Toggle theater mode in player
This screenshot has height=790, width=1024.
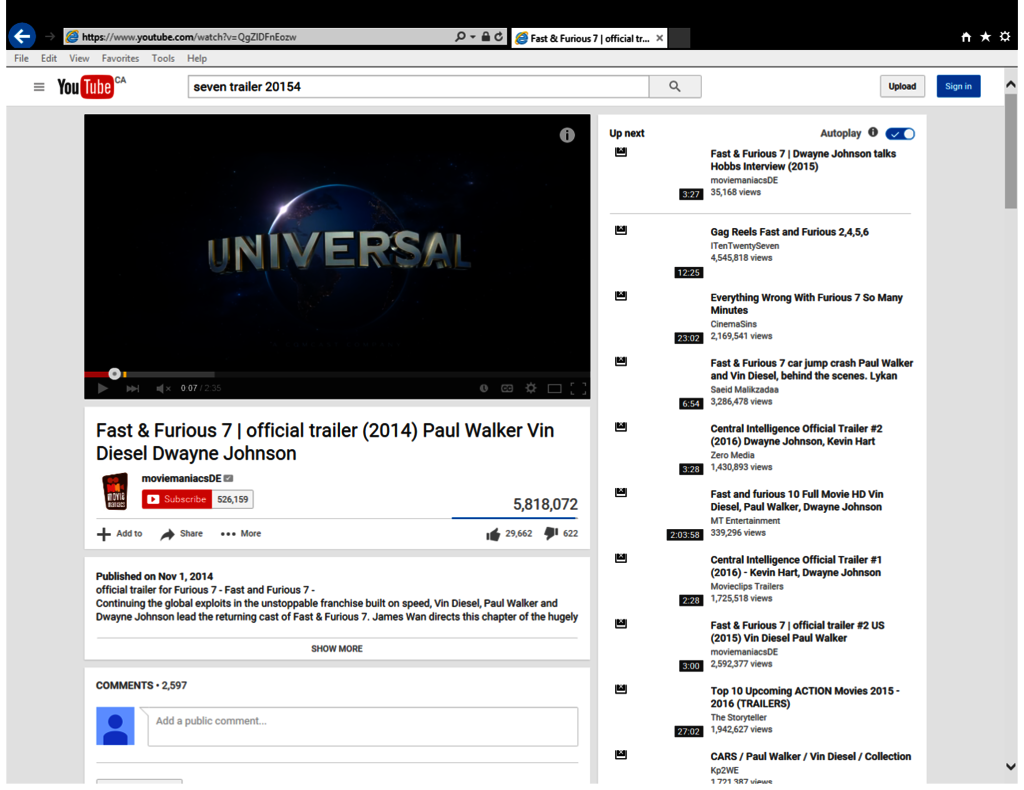coord(554,388)
